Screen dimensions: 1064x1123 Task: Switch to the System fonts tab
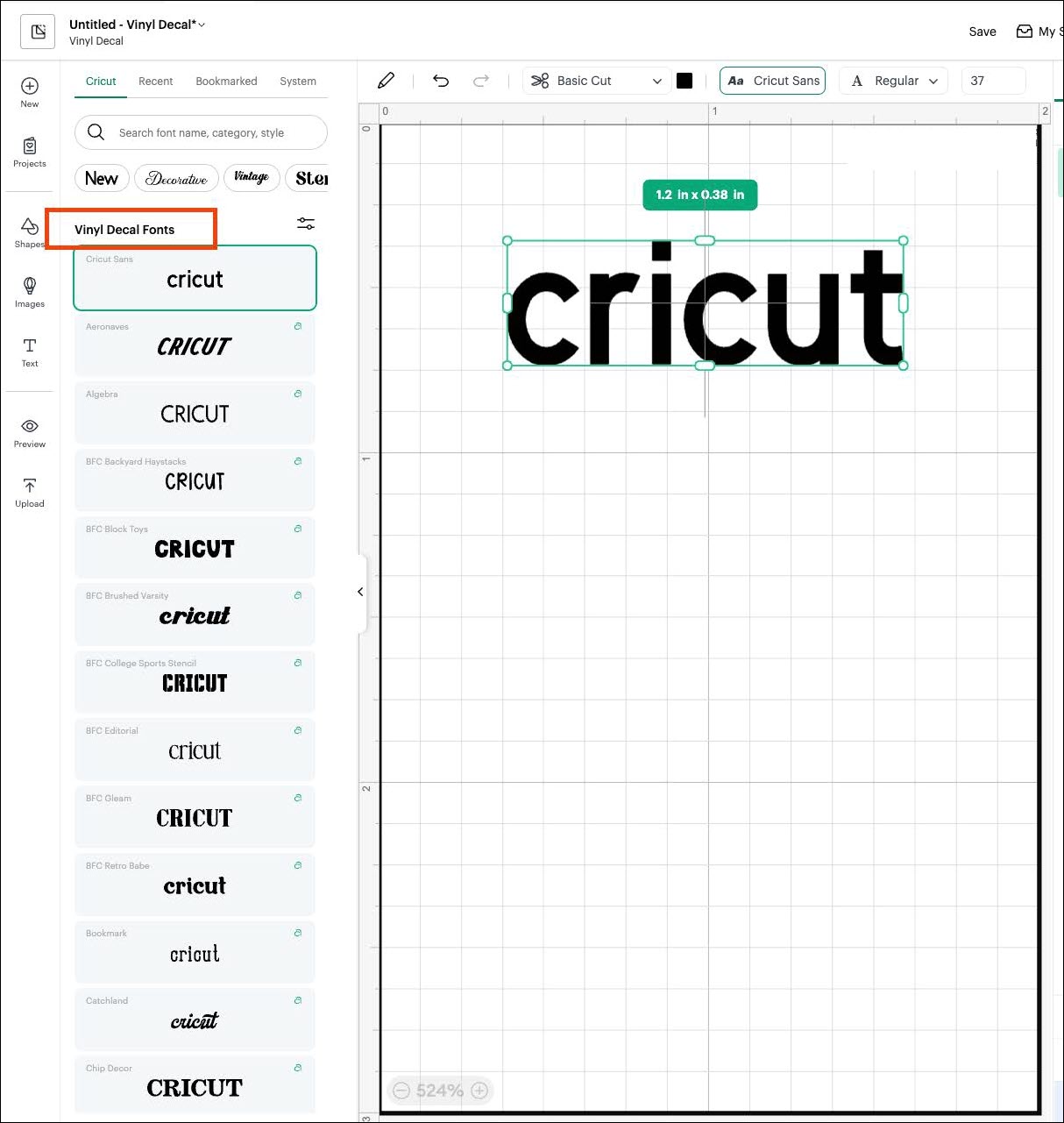[298, 82]
